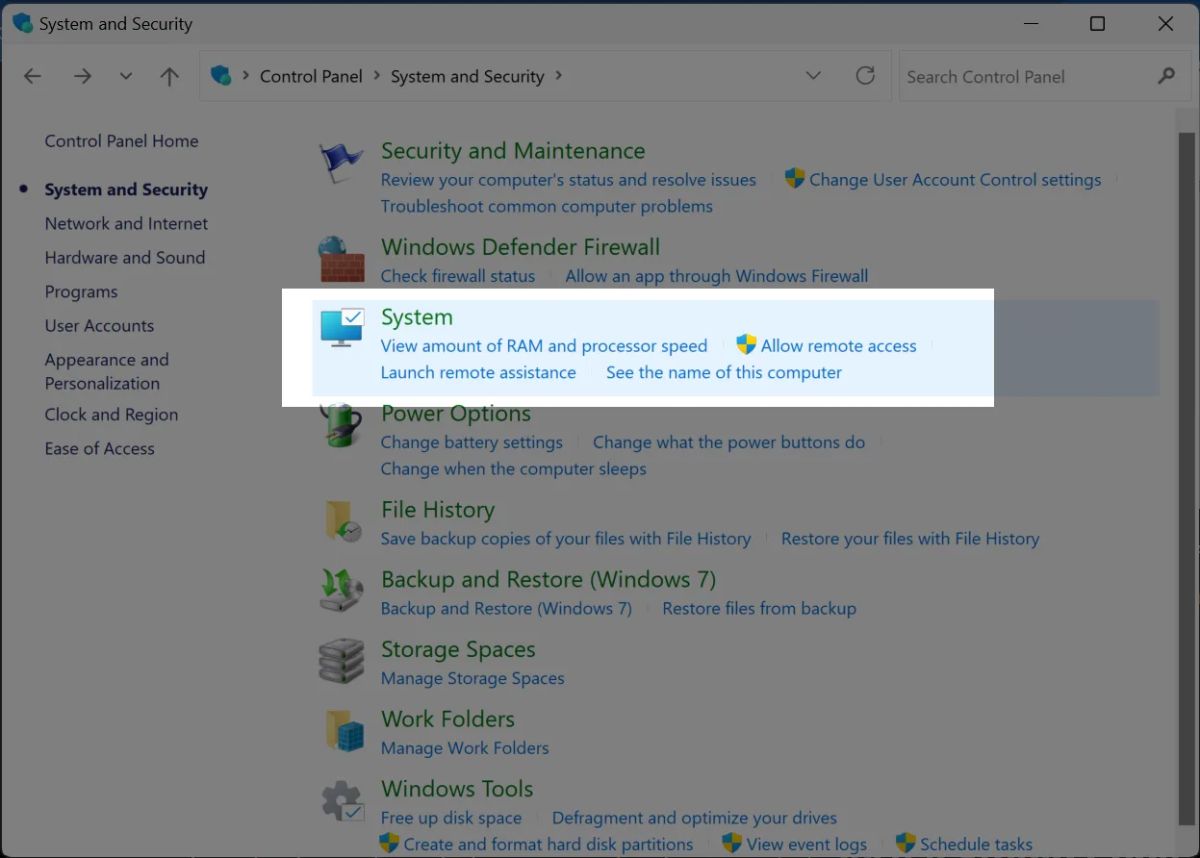Open the File History folder icon

coord(342,522)
